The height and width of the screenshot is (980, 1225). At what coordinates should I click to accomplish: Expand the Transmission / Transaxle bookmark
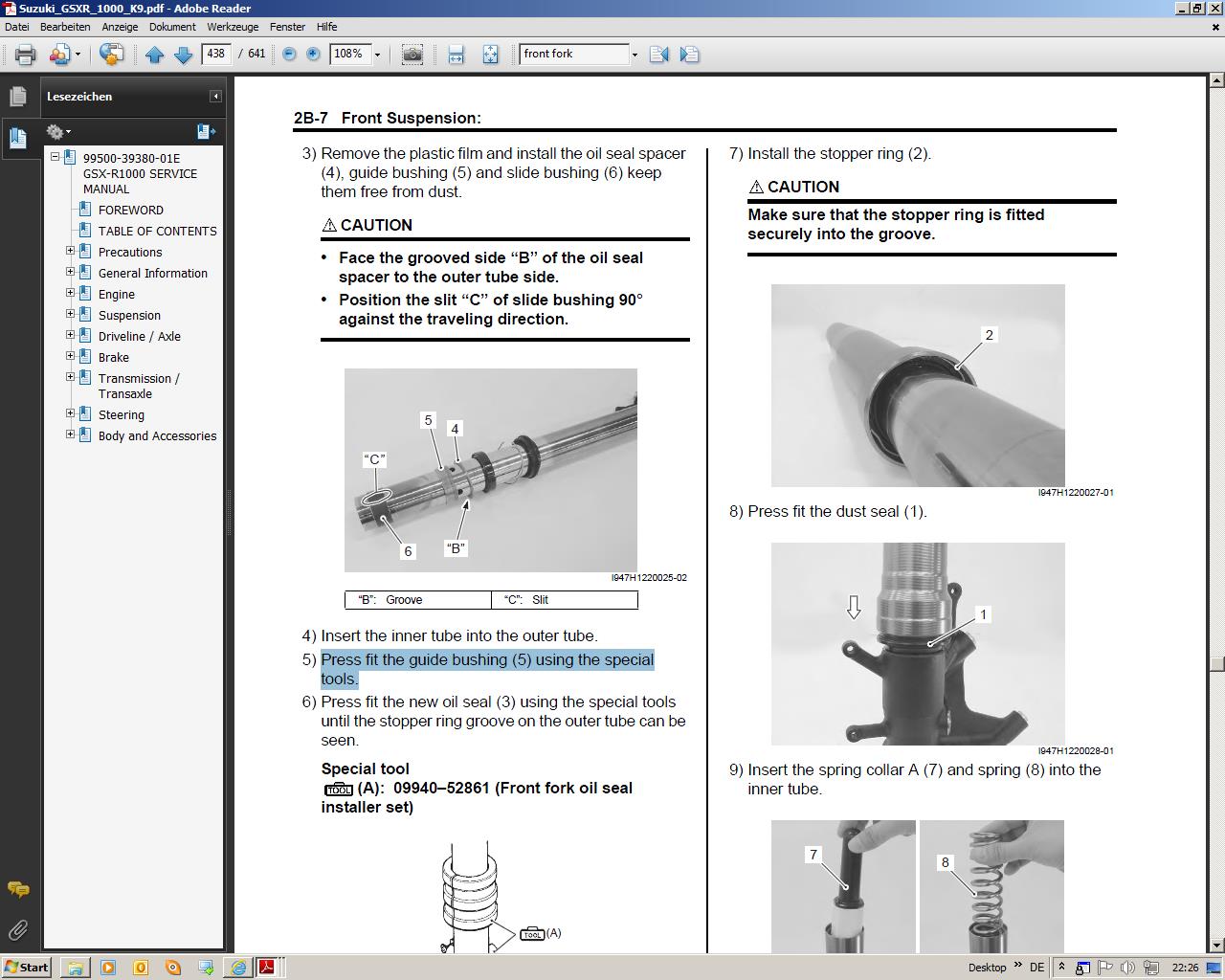click(70, 377)
